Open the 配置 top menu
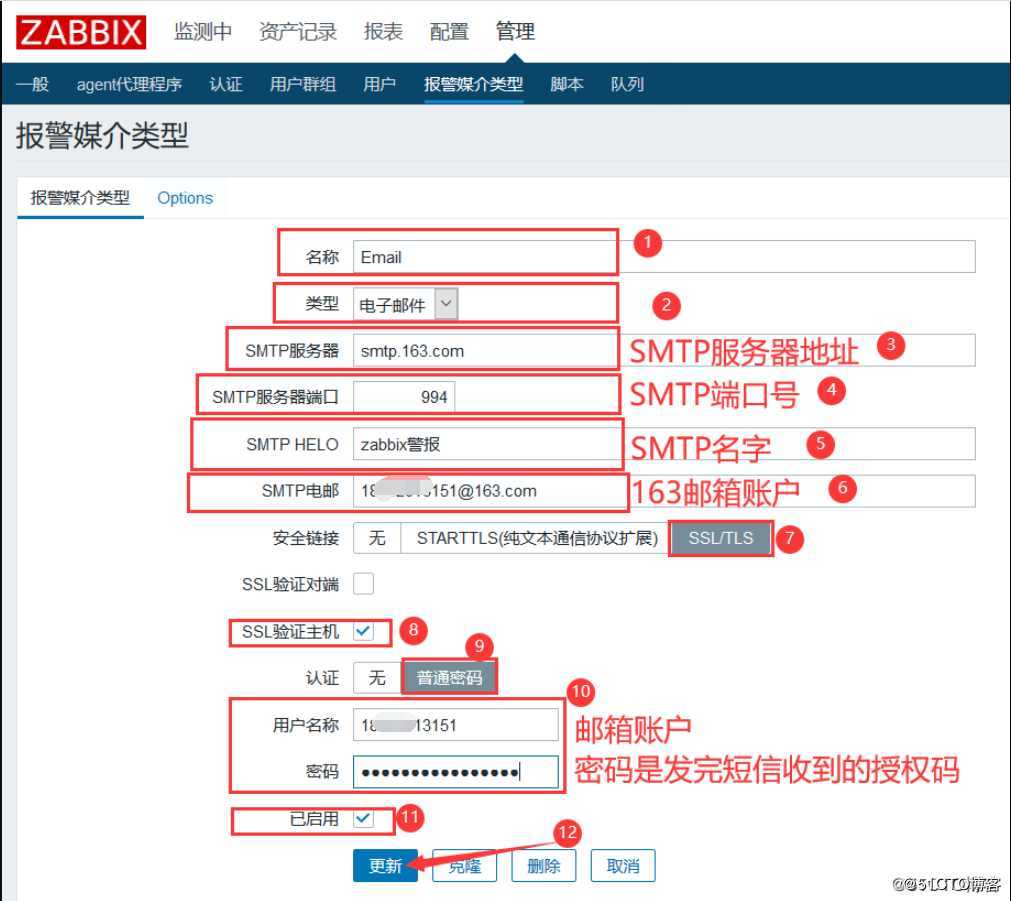The image size is (1011, 901). (449, 31)
